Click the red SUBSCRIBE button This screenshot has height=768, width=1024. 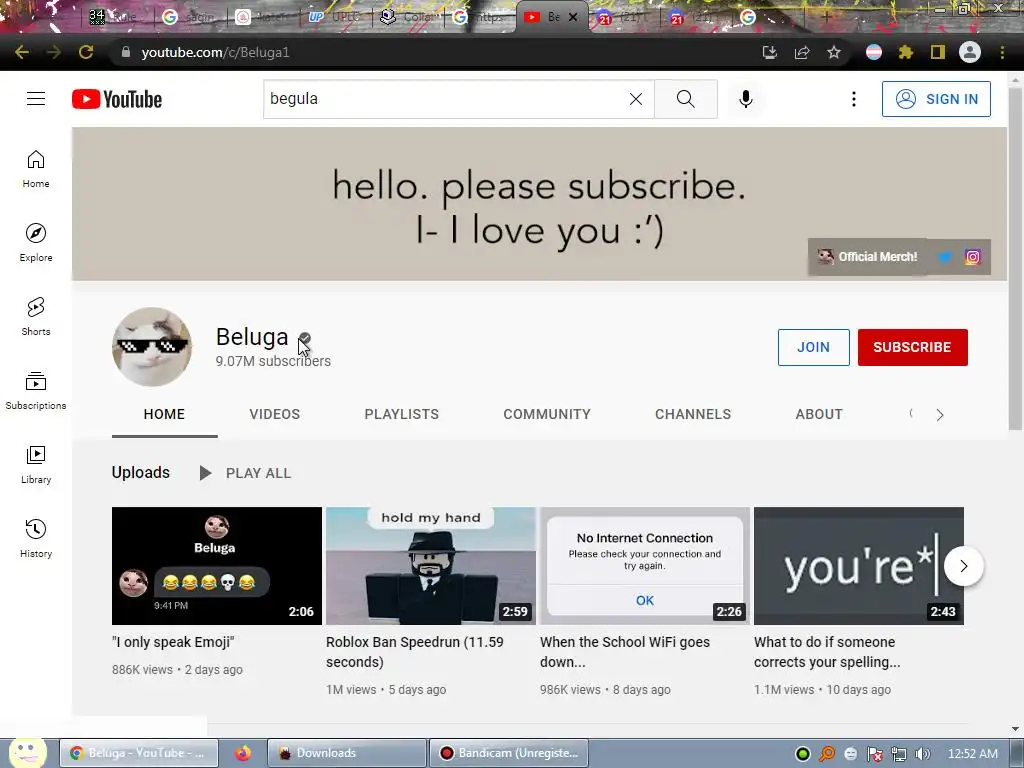[x=912, y=347]
